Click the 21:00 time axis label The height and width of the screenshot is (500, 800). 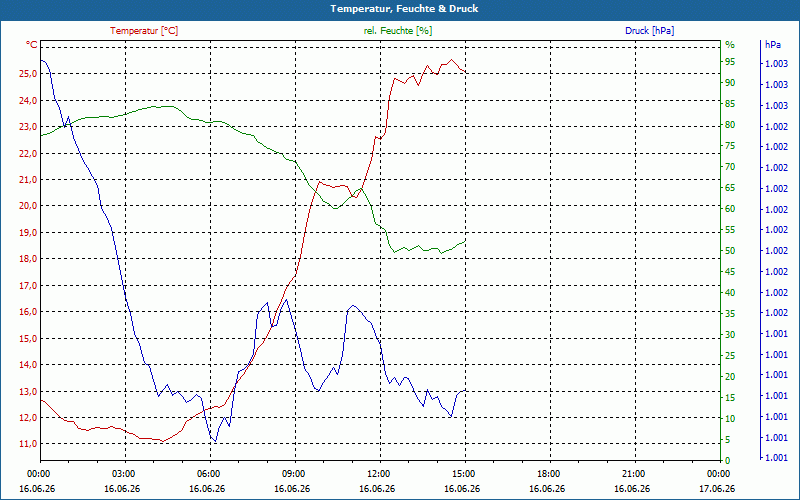633,473
